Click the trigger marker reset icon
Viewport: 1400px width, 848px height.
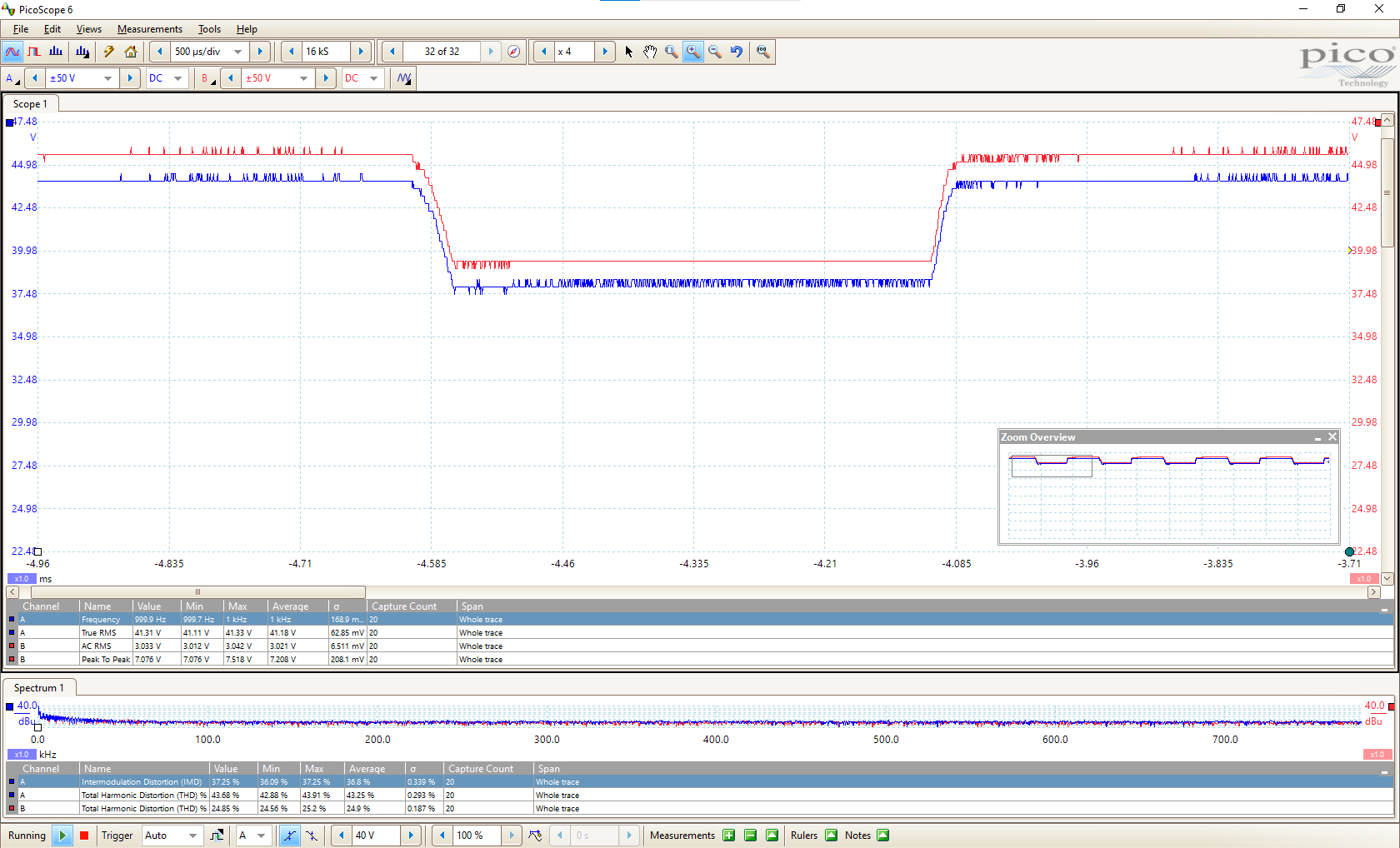click(x=535, y=836)
